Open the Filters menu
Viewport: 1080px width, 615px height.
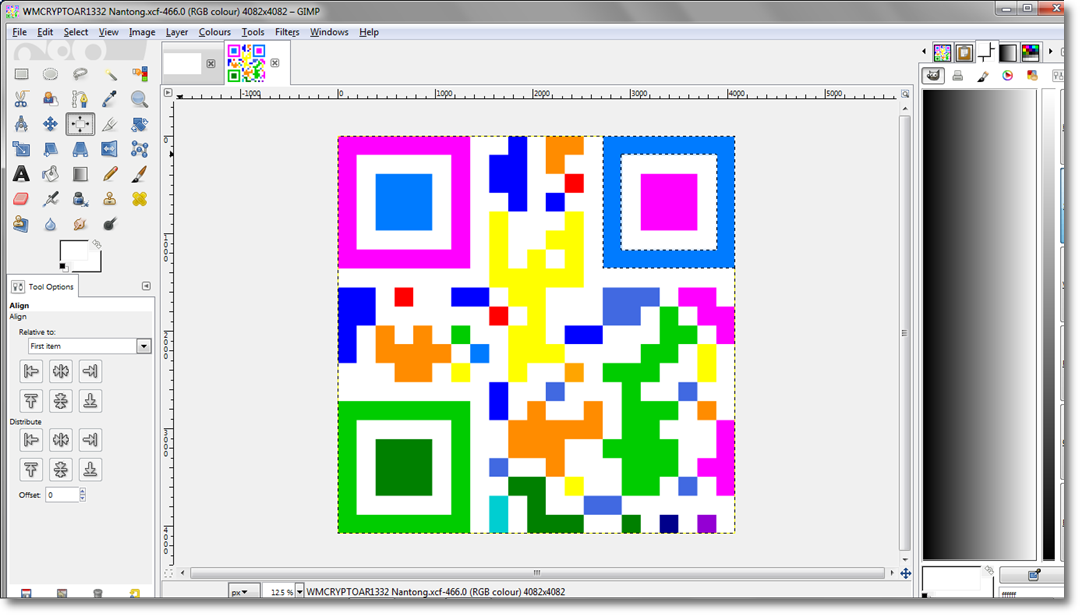(x=287, y=32)
